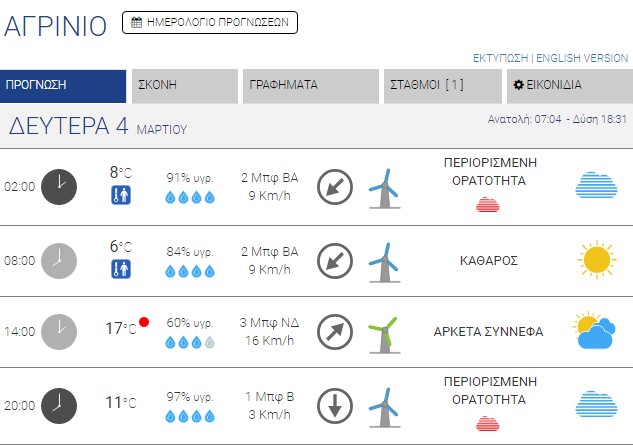Click the sunny weather icon at 08:00
This screenshot has height=445, width=633.
(596, 260)
